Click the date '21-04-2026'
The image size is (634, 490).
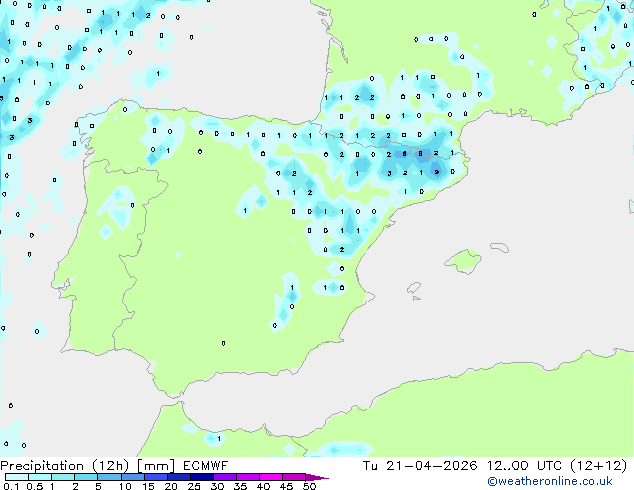pyautogui.click(x=431, y=466)
